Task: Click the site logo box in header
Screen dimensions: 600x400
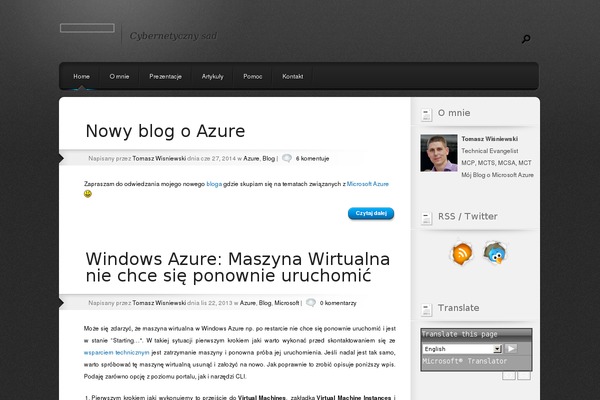Action: pyautogui.click(x=87, y=28)
